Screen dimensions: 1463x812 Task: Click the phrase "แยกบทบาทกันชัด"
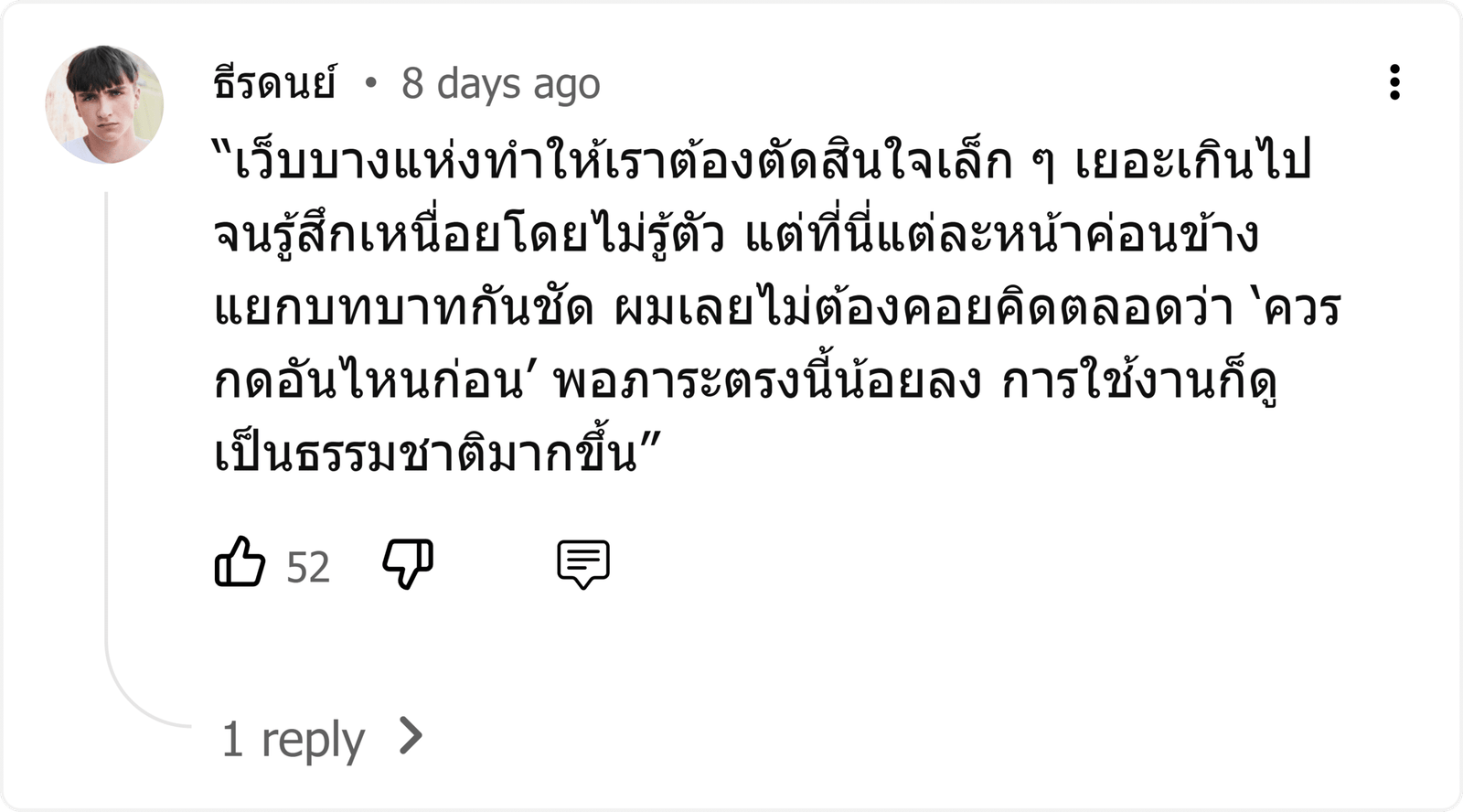tap(403, 308)
